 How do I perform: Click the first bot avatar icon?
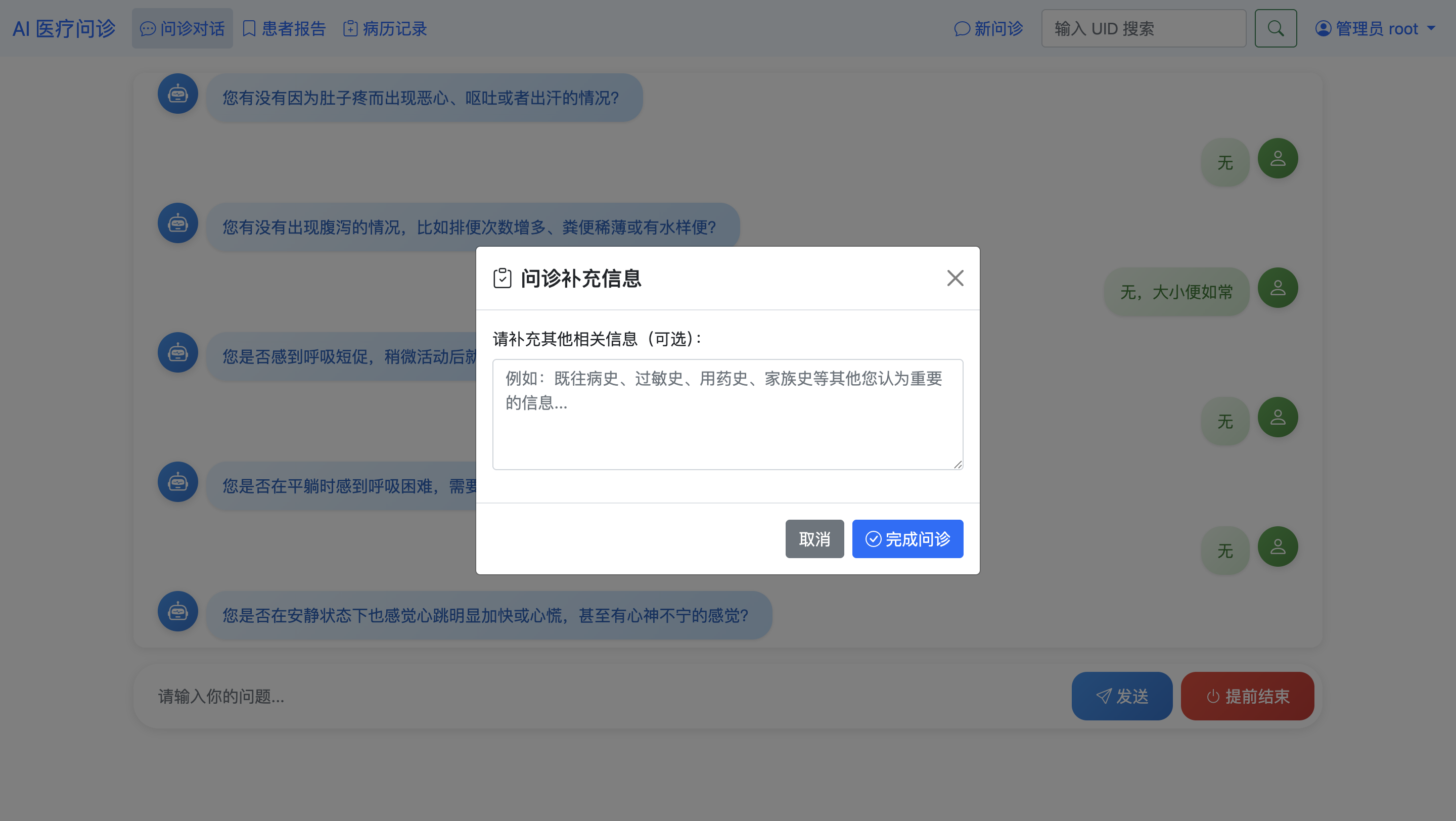pos(177,94)
